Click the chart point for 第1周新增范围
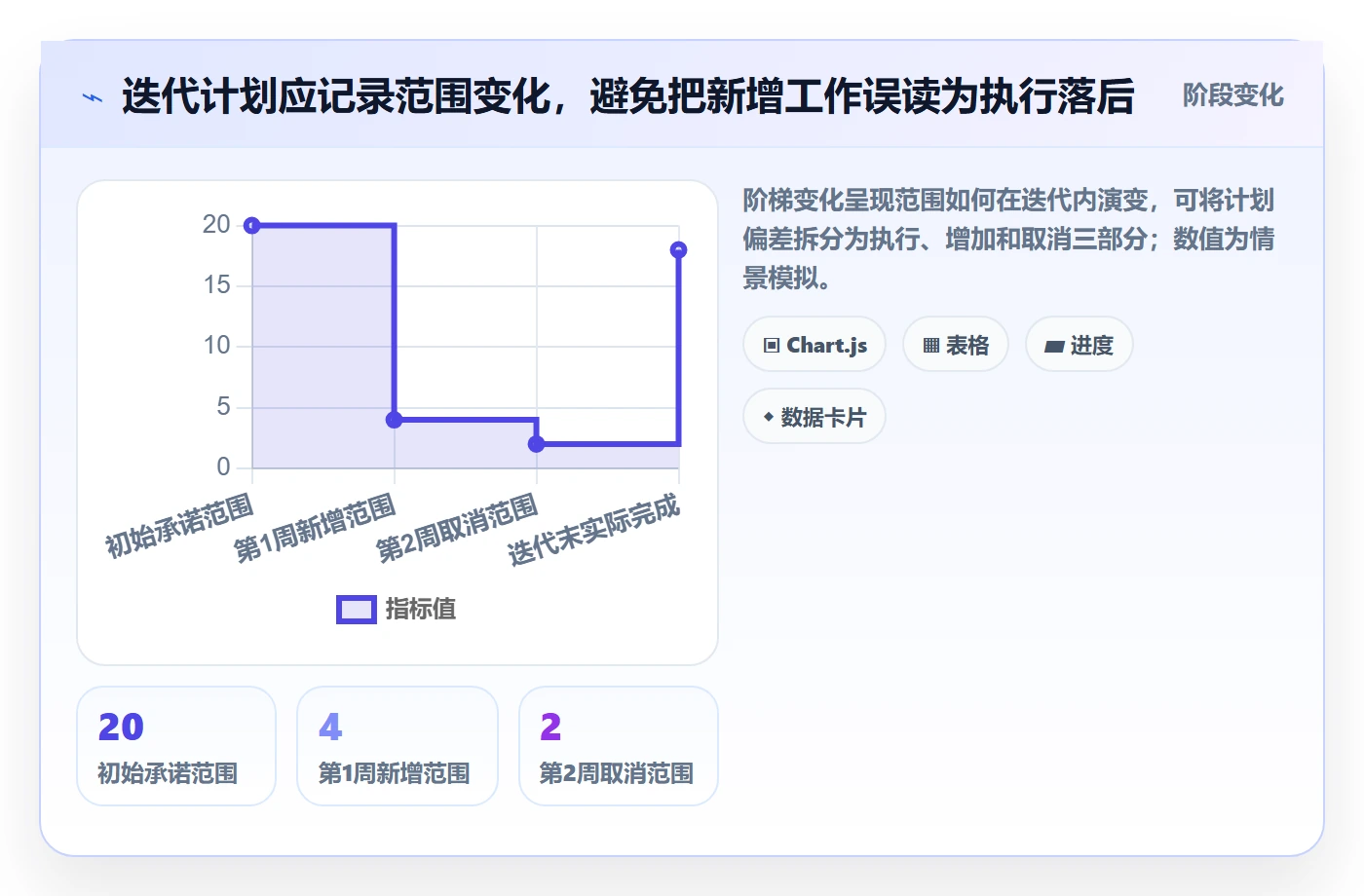Screen dimensions: 1364x896 395,420
